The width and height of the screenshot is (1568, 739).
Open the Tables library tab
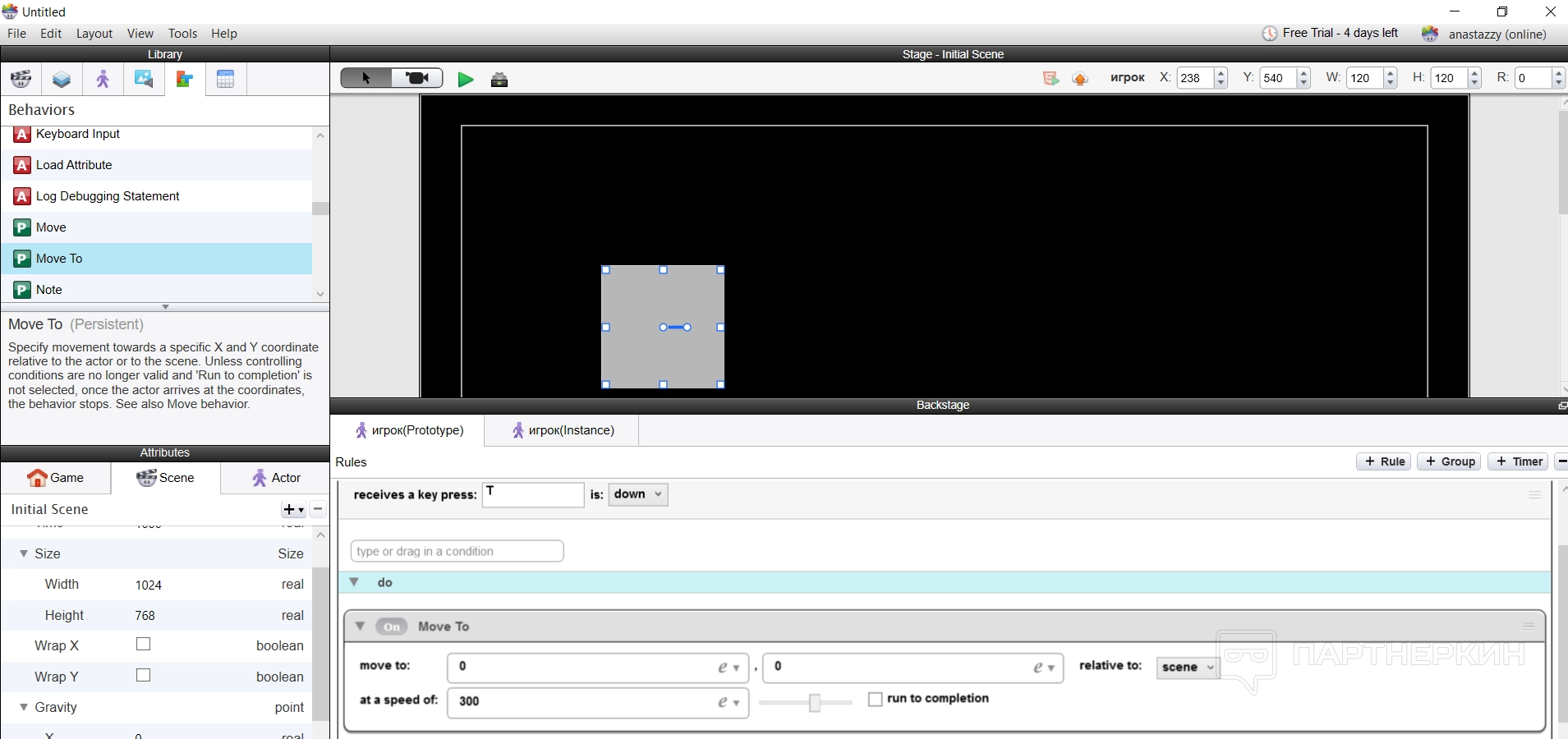226,80
